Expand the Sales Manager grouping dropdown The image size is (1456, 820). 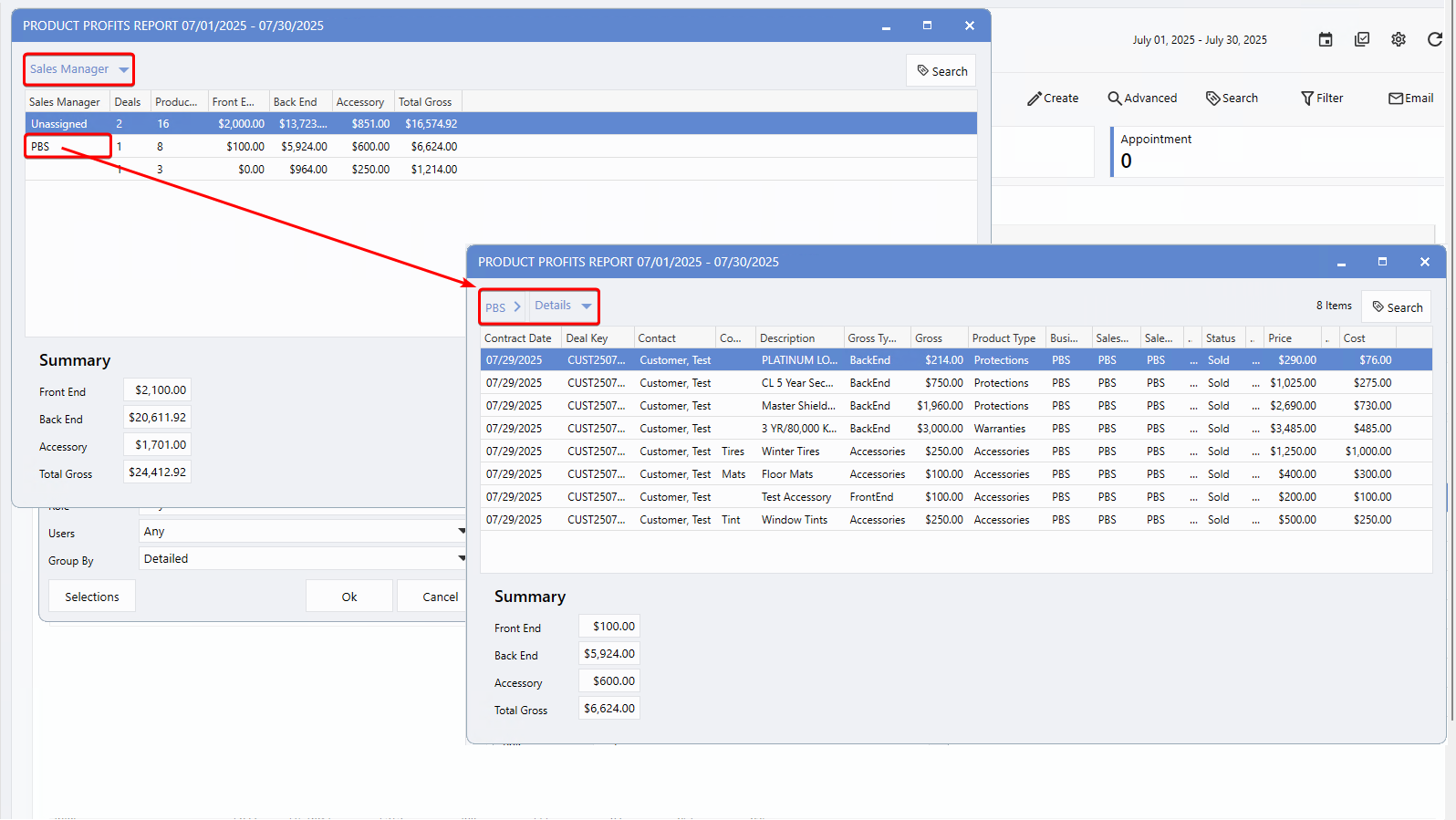point(79,69)
